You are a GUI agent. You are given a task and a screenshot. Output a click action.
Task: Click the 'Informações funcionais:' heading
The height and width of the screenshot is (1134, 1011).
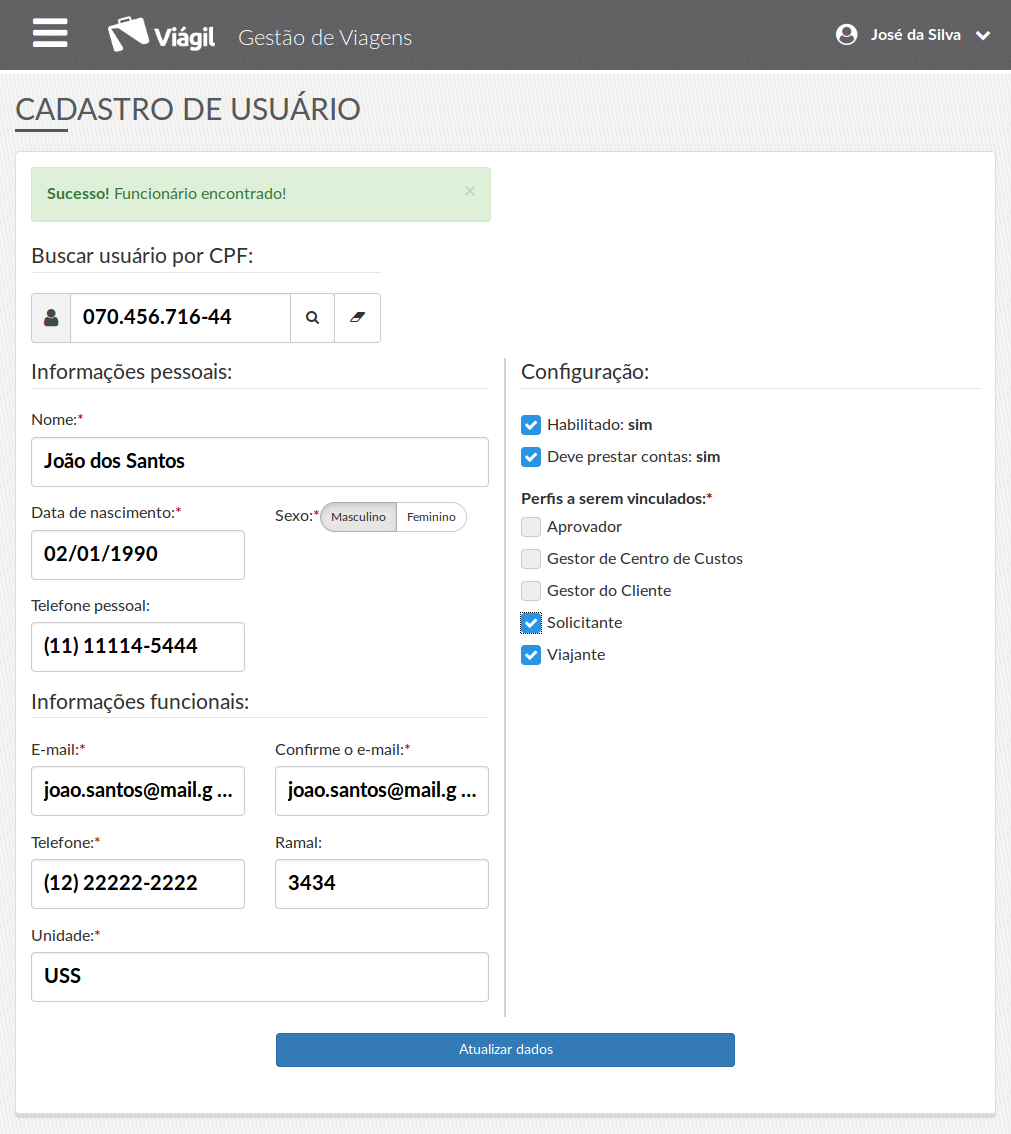pos(140,702)
